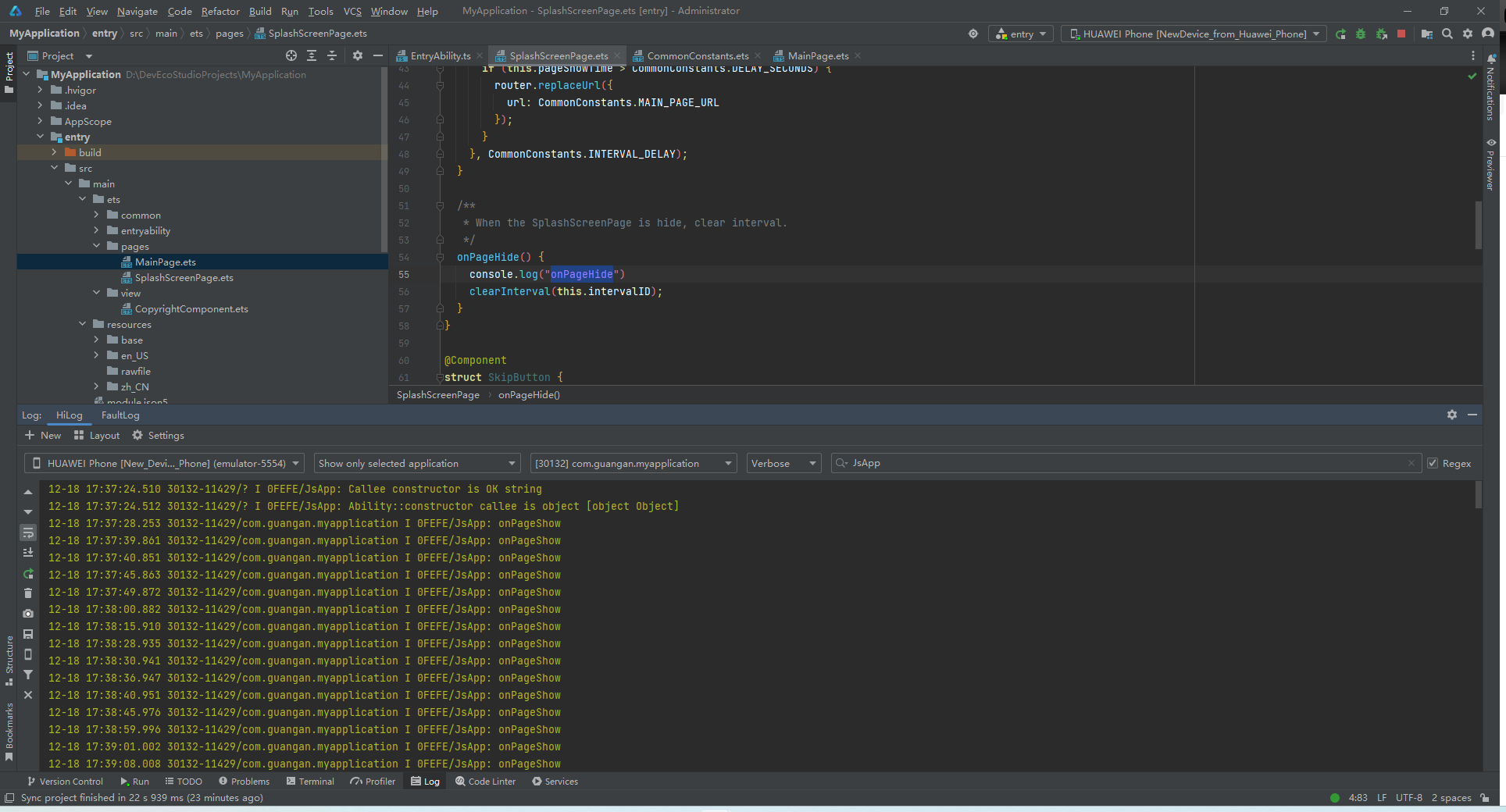
Task: Toggle the Project tool window stripe button
Action: [x=9, y=72]
